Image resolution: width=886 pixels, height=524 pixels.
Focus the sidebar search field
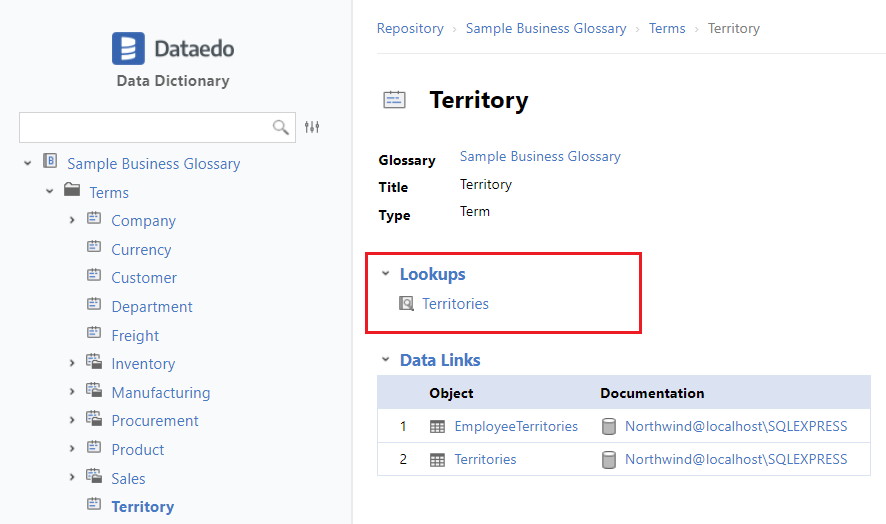(145, 127)
